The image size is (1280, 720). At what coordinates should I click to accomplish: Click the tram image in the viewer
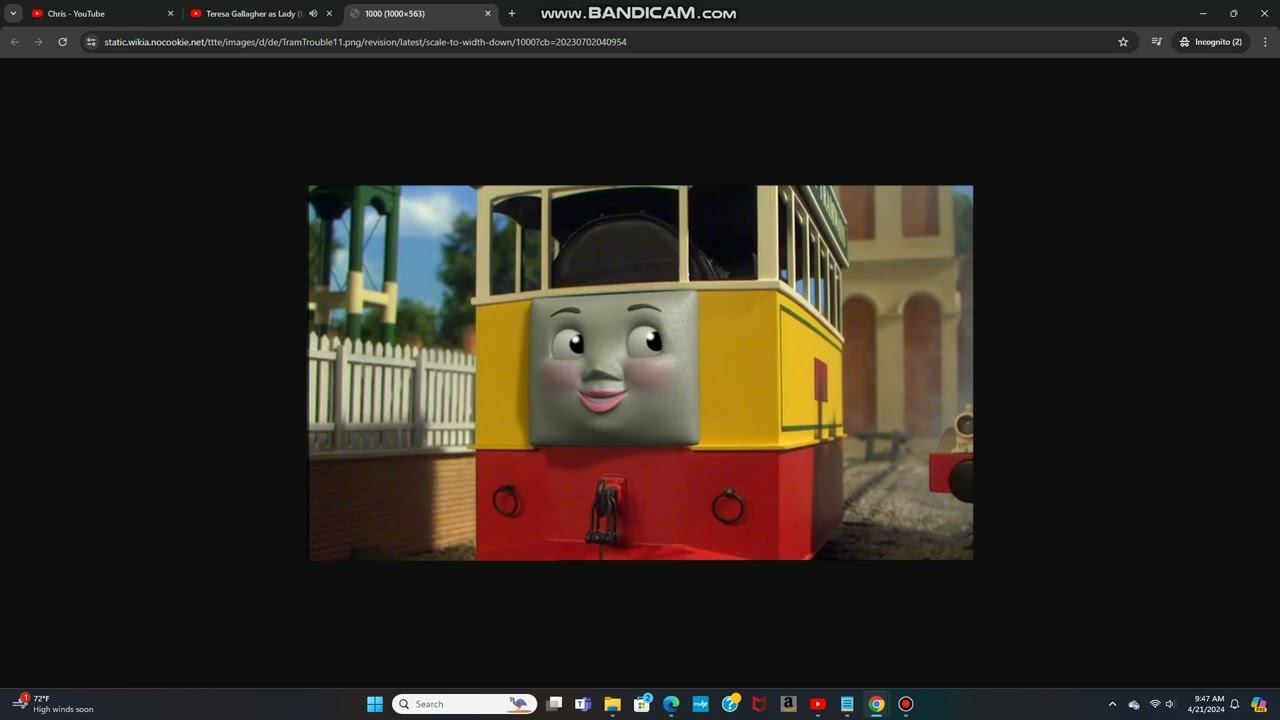pyautogui.click(x=640, y=373)
